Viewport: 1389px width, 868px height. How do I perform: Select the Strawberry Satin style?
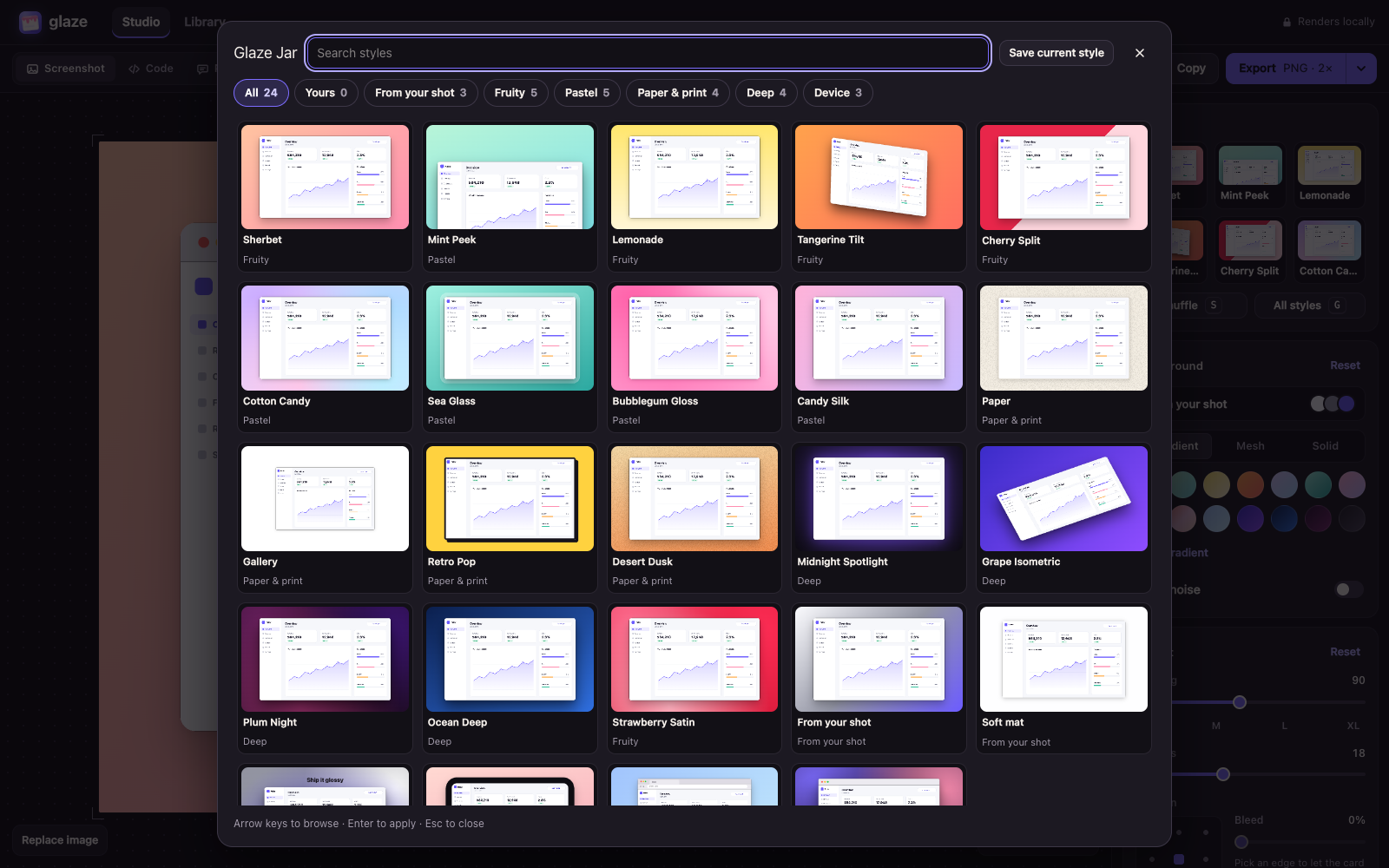coord(694,679)
